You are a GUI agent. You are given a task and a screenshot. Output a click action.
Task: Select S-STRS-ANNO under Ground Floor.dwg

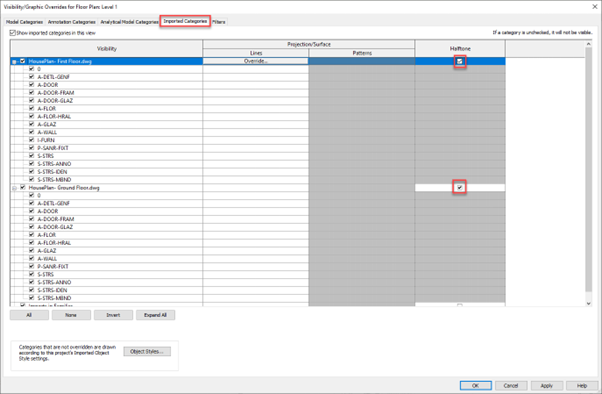coord(54,282)
